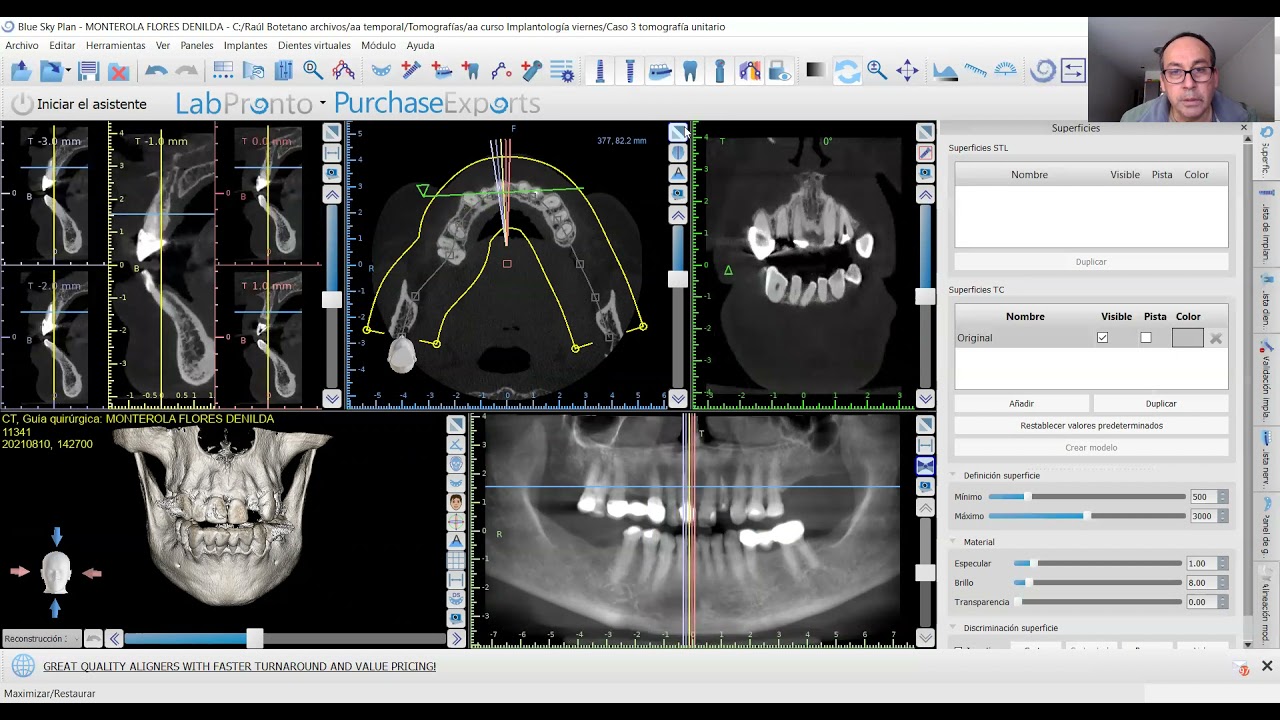Dismiss the advertisement banner with X

pyautogui.click(x=1266, y=666)
